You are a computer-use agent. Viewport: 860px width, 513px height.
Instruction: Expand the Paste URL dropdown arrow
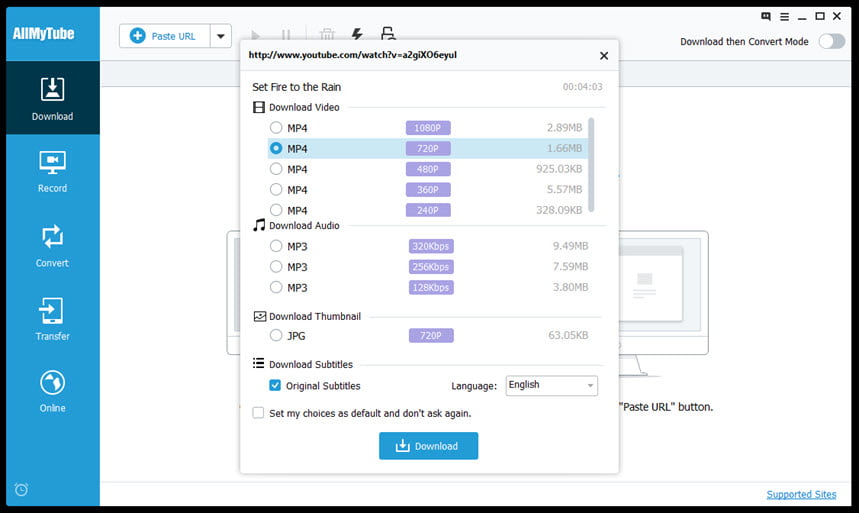(220, 36)
